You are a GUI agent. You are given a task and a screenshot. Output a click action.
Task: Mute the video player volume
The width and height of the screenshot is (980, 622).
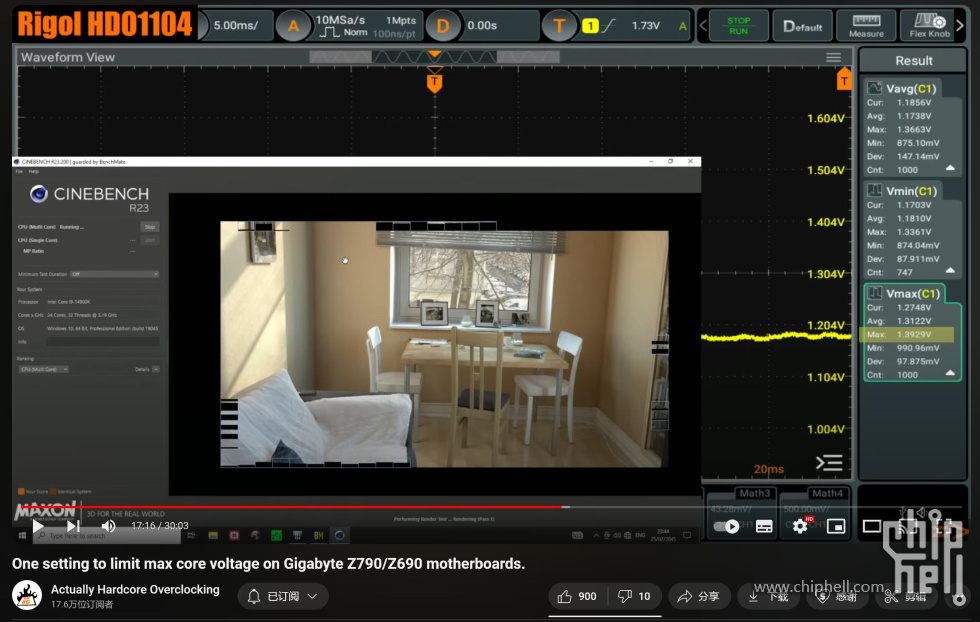click(x=109, y=526)
